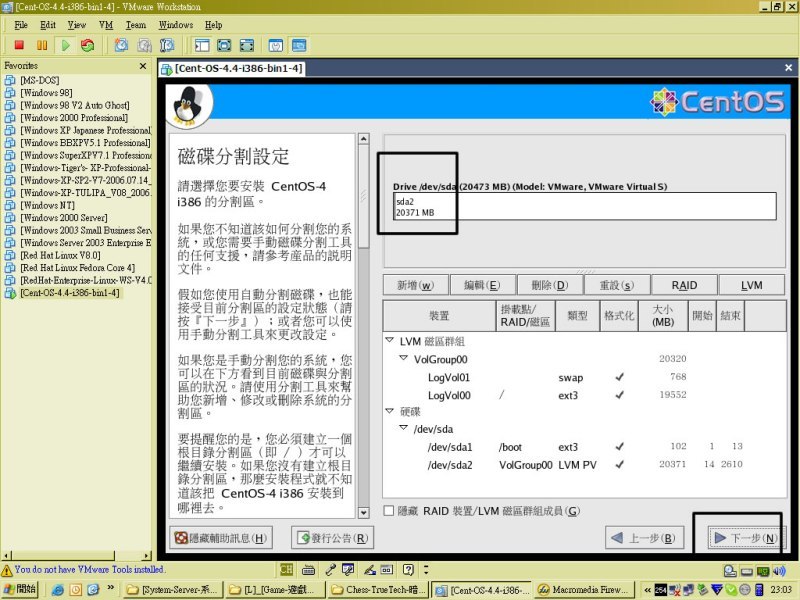Select the /dev/sda1 /boot row
This screenshot has width=800, height=600.
[584, 447]
